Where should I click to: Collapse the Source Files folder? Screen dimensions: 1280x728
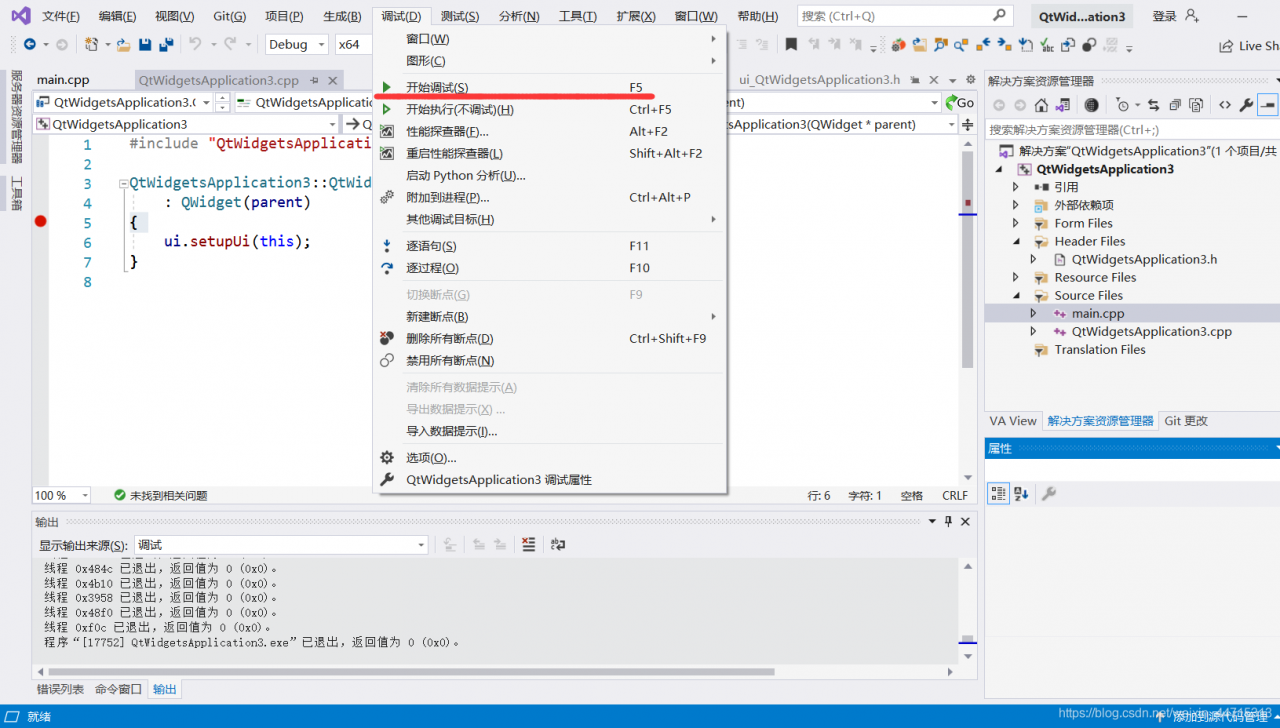[1016, 295]
